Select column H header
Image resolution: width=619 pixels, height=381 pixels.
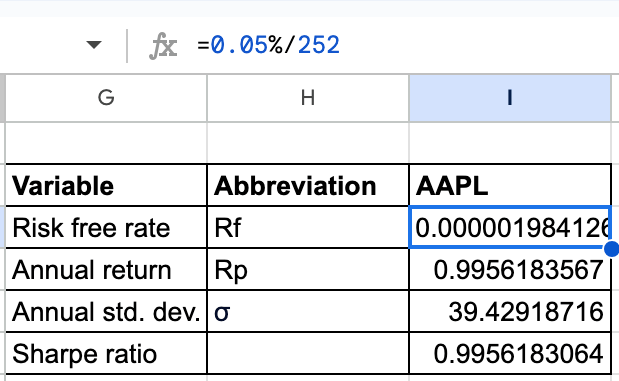point(308,98)
